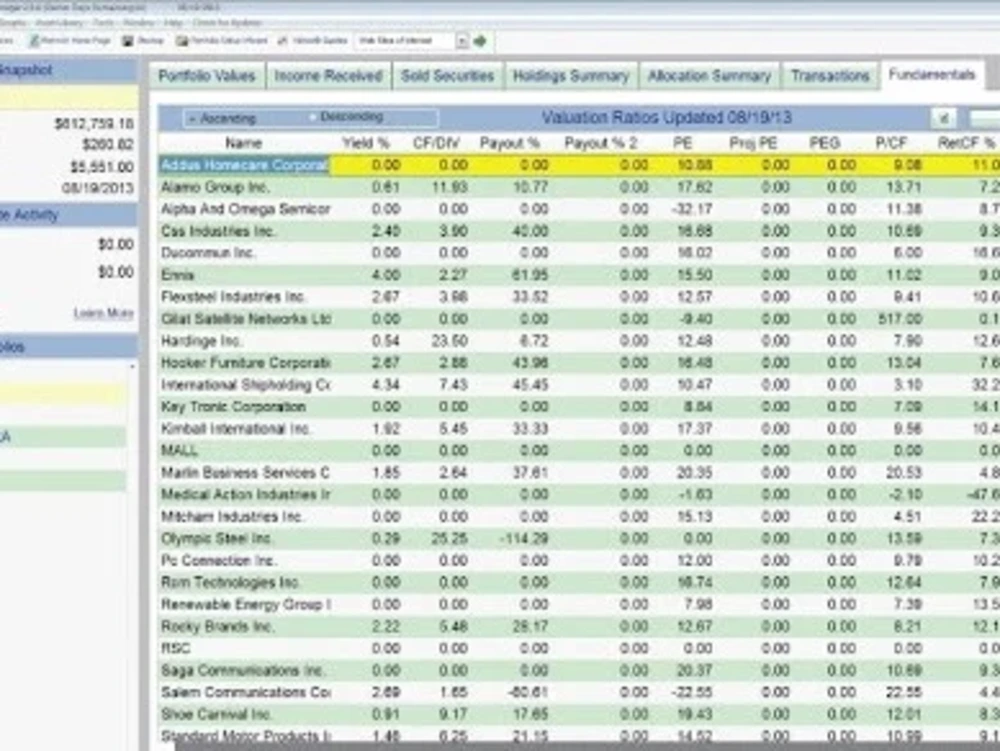Select the Rcm Technologies Inc. row
The height and width of the screenshot is (751, 1000).
[x=579, y=583]
